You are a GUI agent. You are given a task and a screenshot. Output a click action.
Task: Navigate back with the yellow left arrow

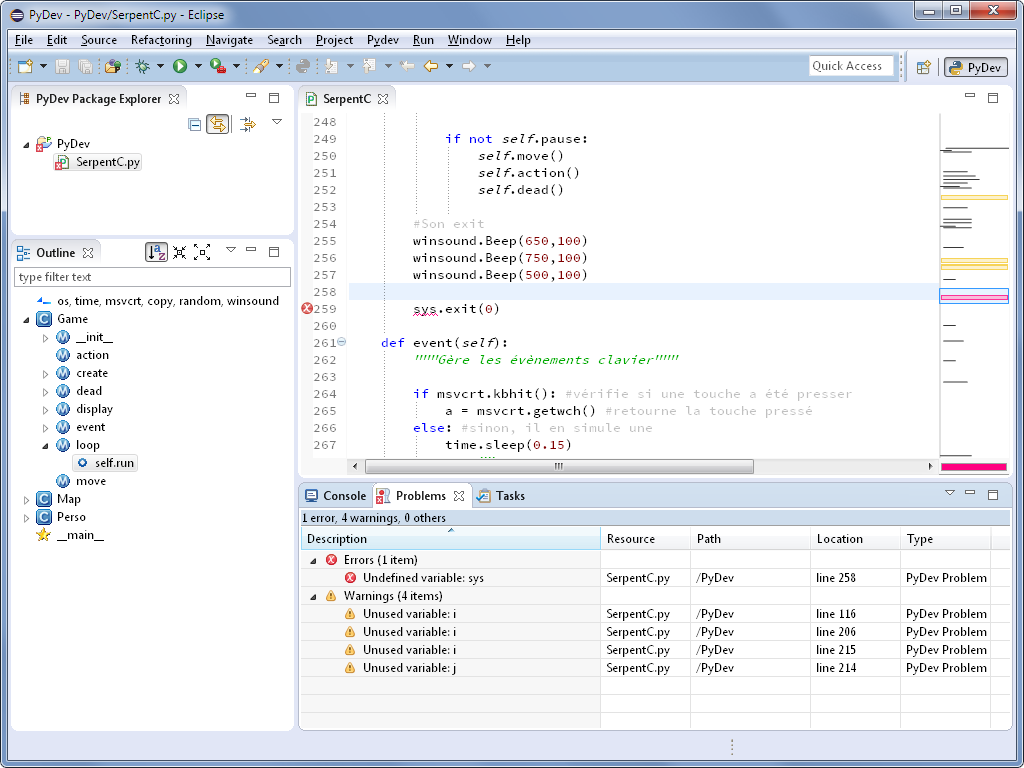point(430,66)
